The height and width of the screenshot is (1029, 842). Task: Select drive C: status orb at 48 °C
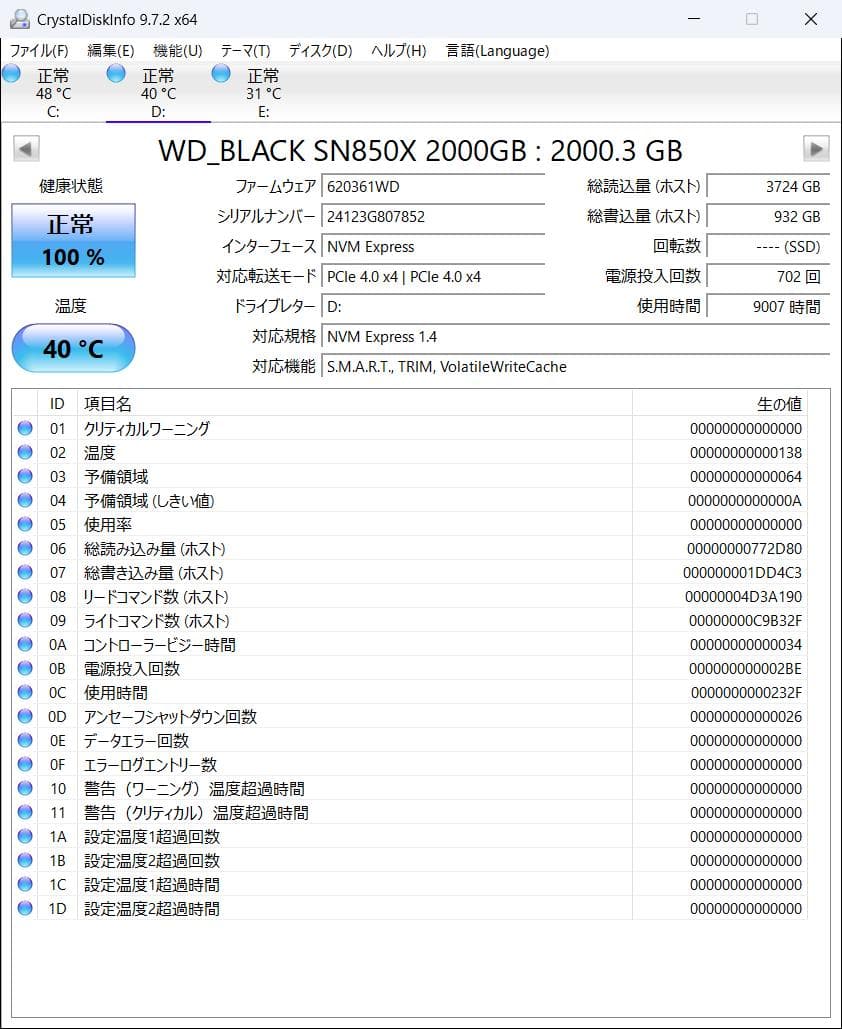[12, 74]
